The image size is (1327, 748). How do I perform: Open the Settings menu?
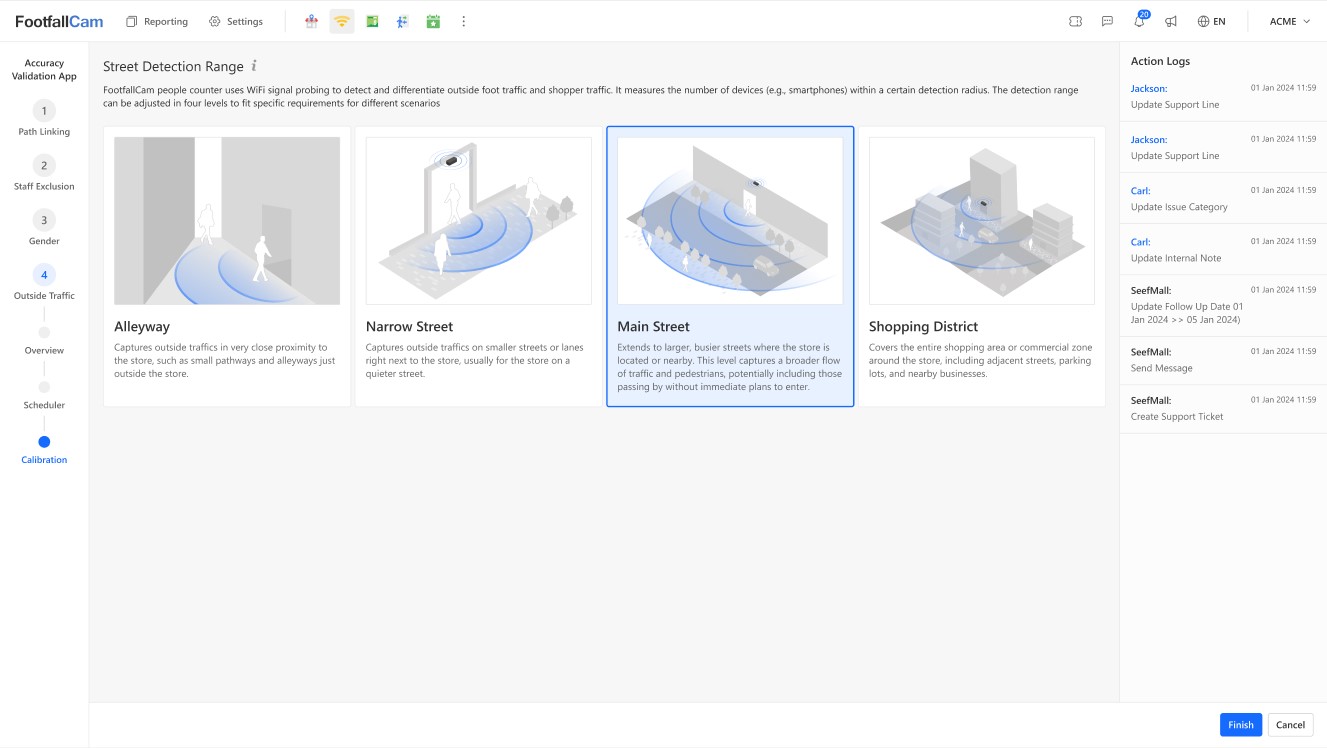pyautogui.click(x=236, y=21)
